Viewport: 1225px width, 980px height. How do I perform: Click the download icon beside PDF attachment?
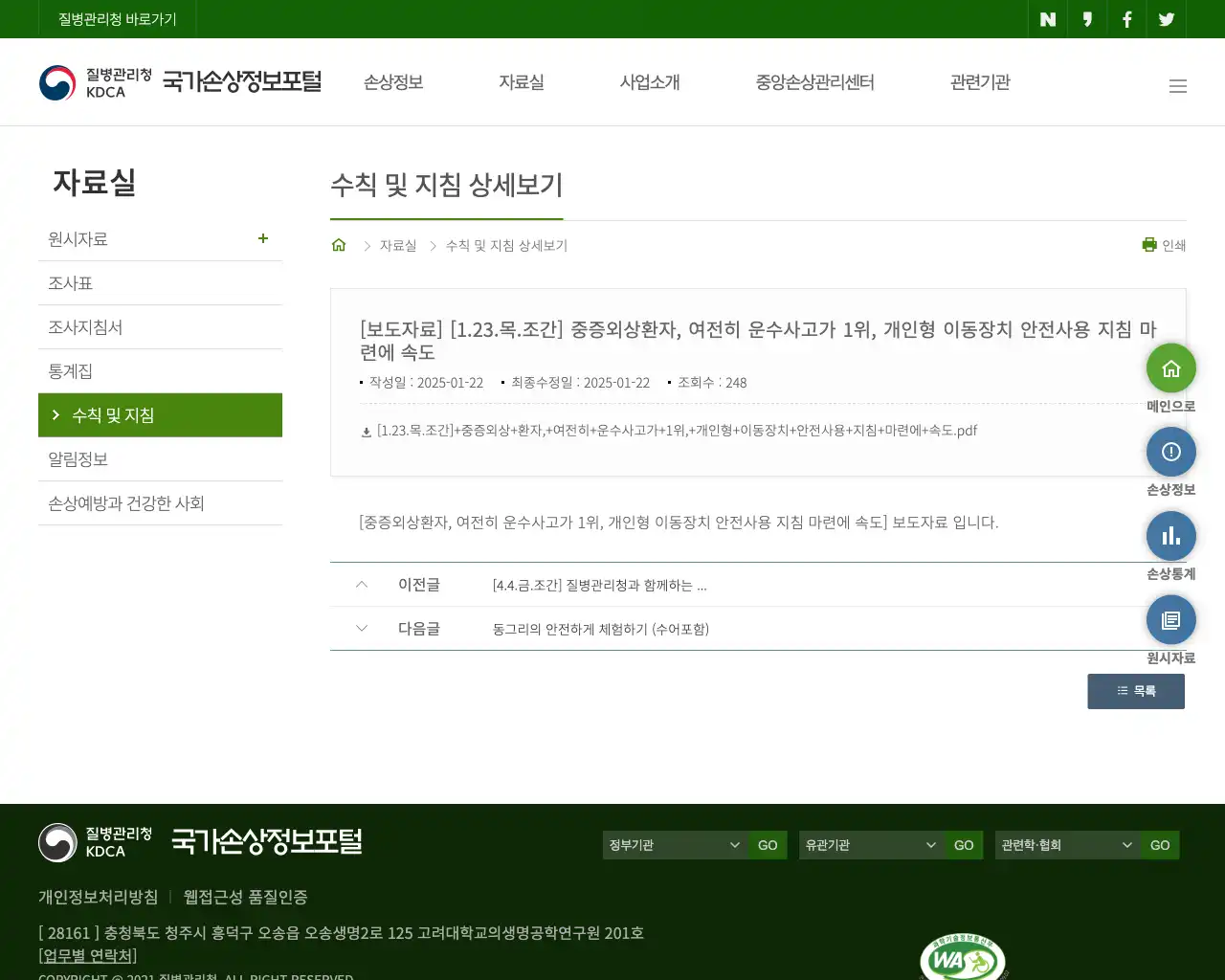click(366, 432)
